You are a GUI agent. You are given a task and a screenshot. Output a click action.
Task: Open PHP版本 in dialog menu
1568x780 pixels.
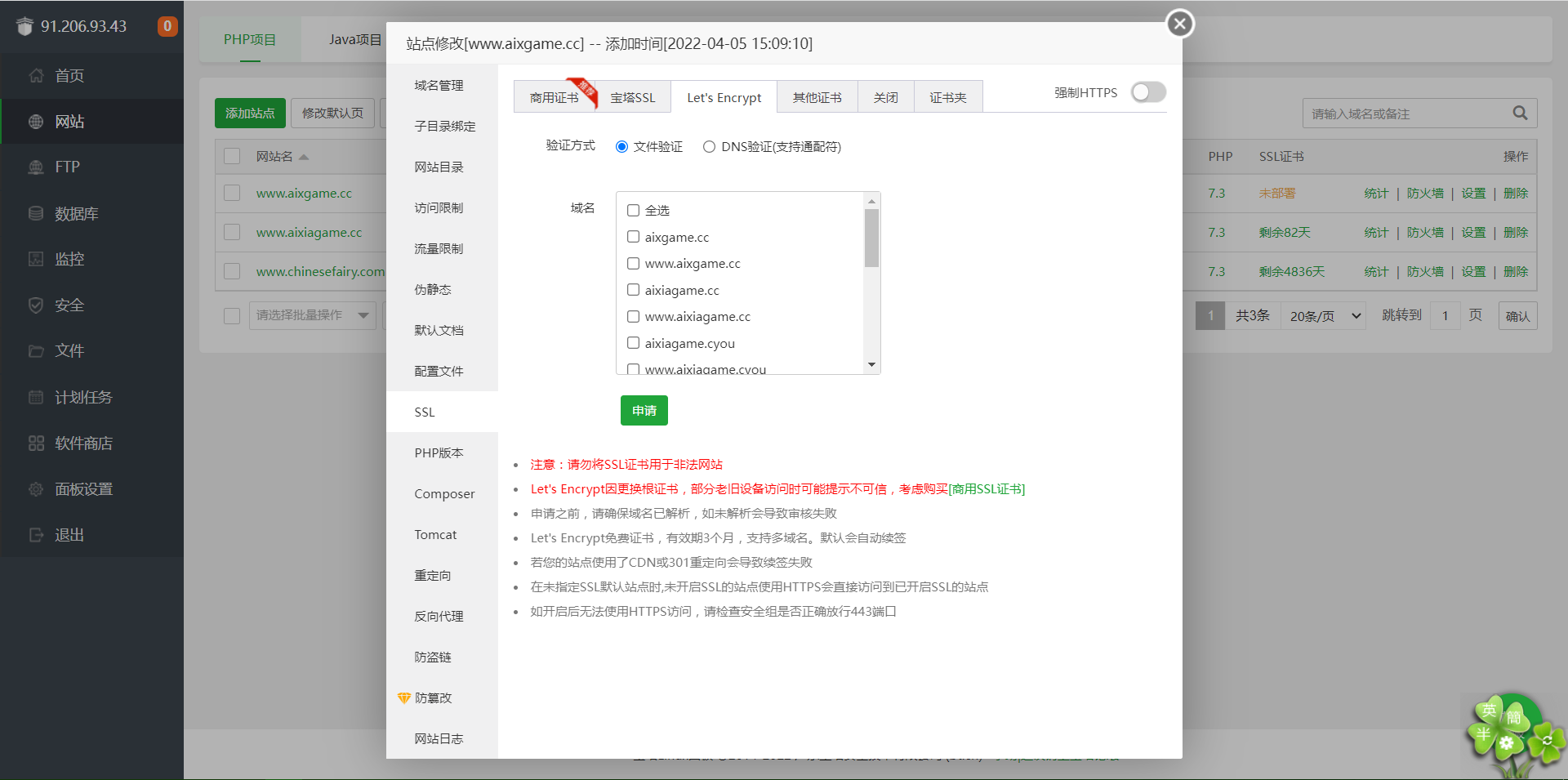[442, 452]
